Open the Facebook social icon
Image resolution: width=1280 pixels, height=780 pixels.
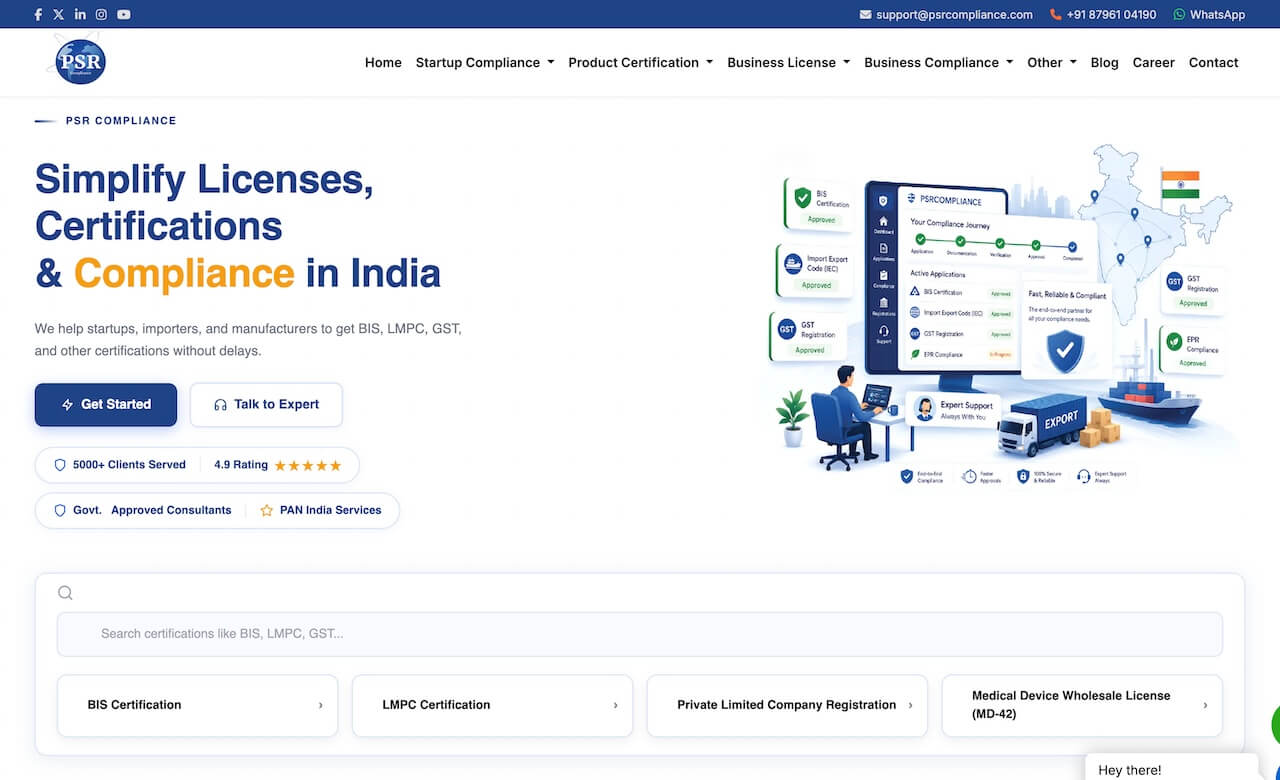pyautogui.click(x=38, y=14)
